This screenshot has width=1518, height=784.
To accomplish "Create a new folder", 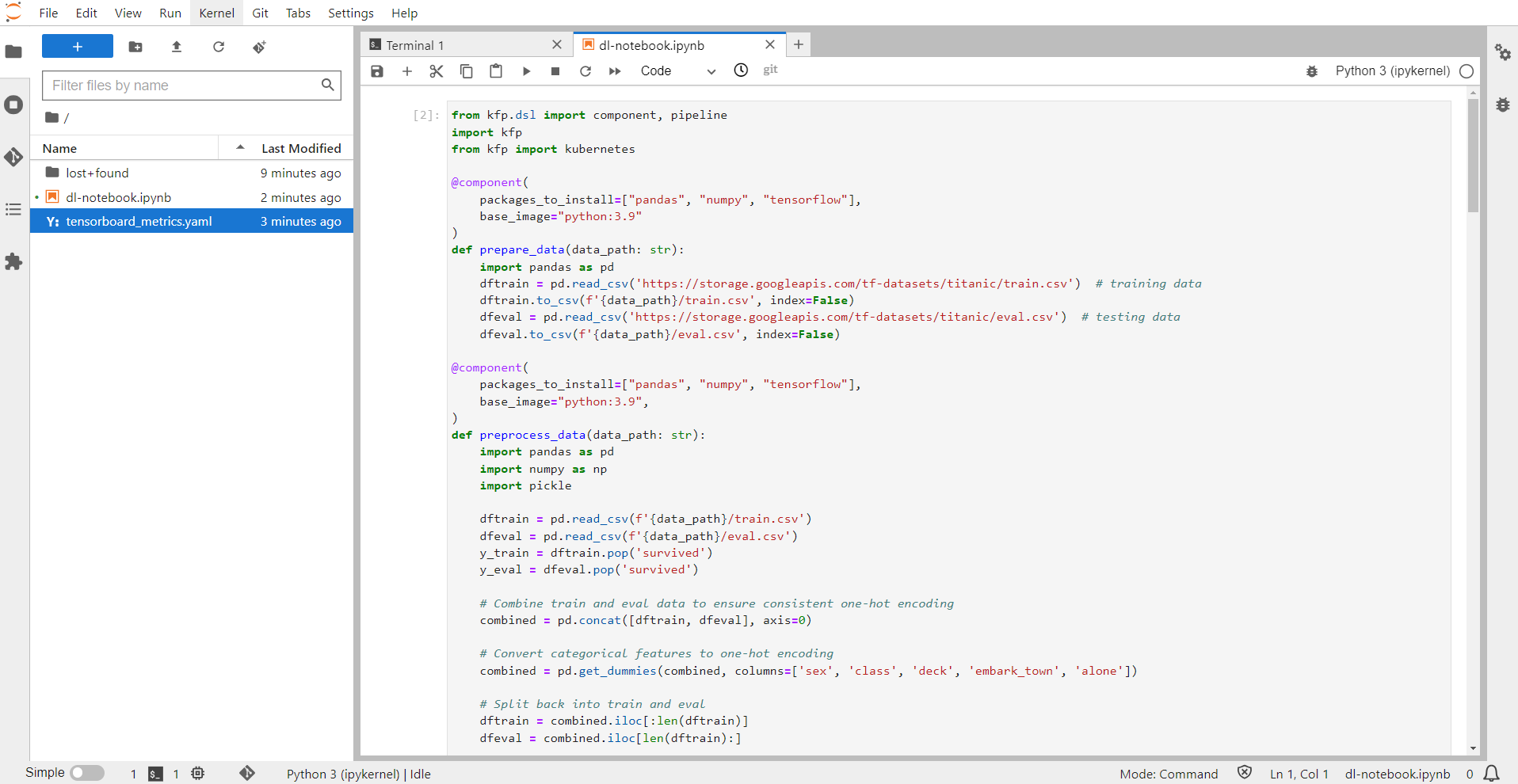I will pos(135,47).
